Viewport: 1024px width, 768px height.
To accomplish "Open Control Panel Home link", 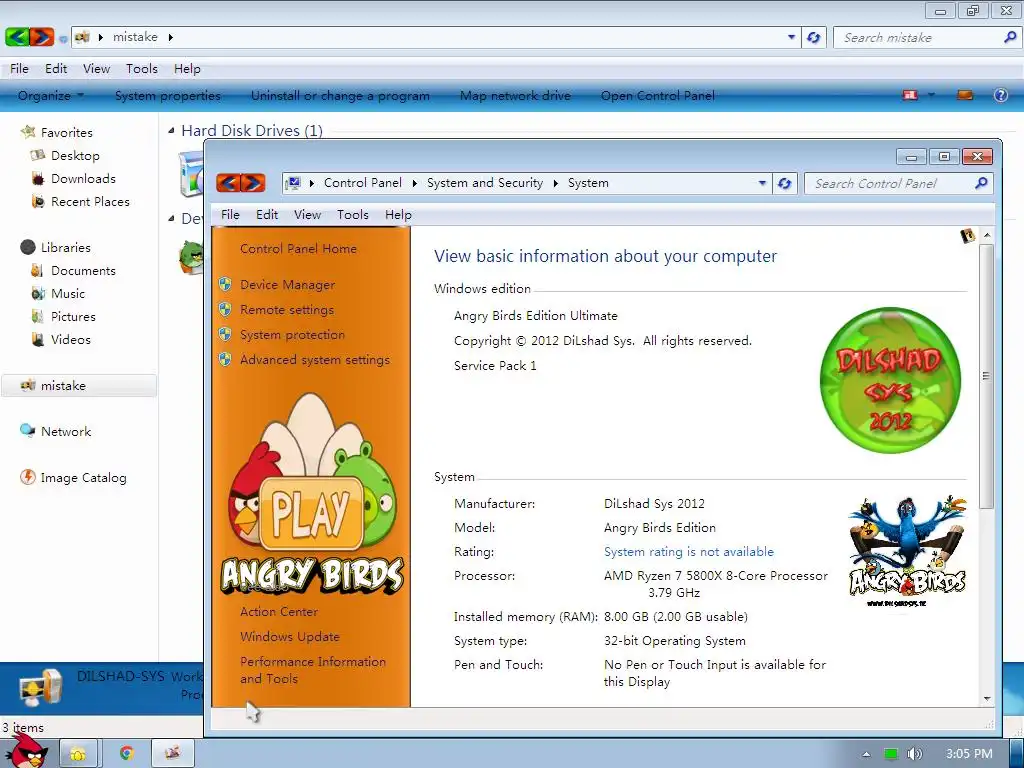I will (x=298, y=249).
